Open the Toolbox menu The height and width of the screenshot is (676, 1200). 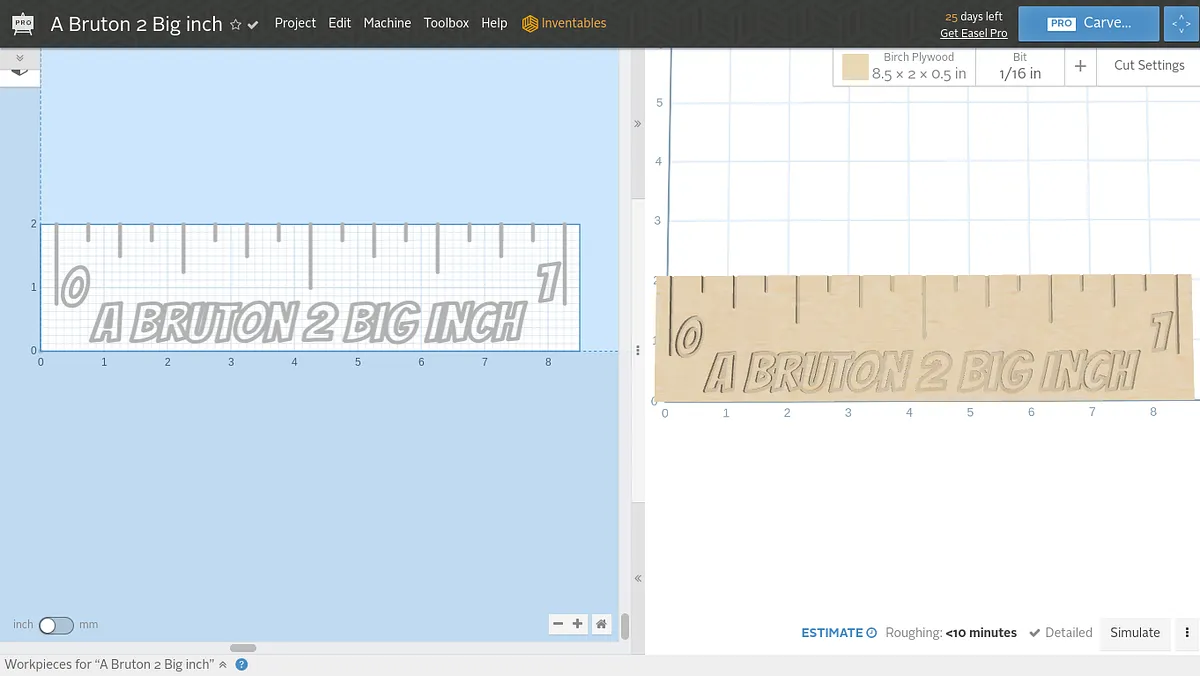pos(446,23)
